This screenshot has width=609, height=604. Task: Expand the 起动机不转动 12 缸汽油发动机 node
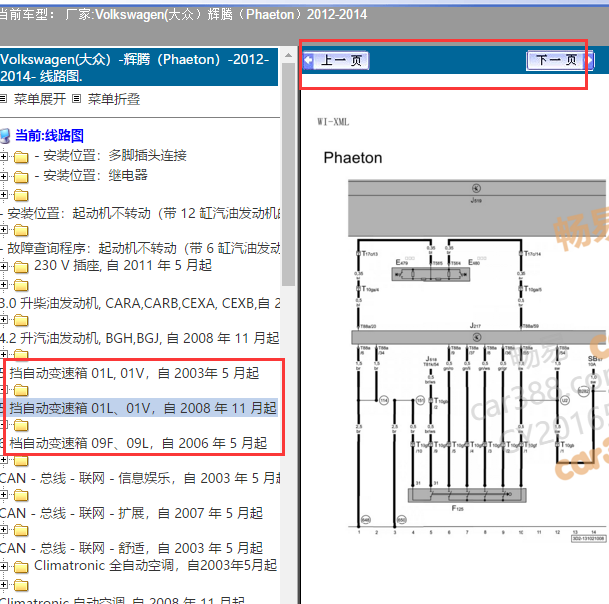[x=3, y=195]
